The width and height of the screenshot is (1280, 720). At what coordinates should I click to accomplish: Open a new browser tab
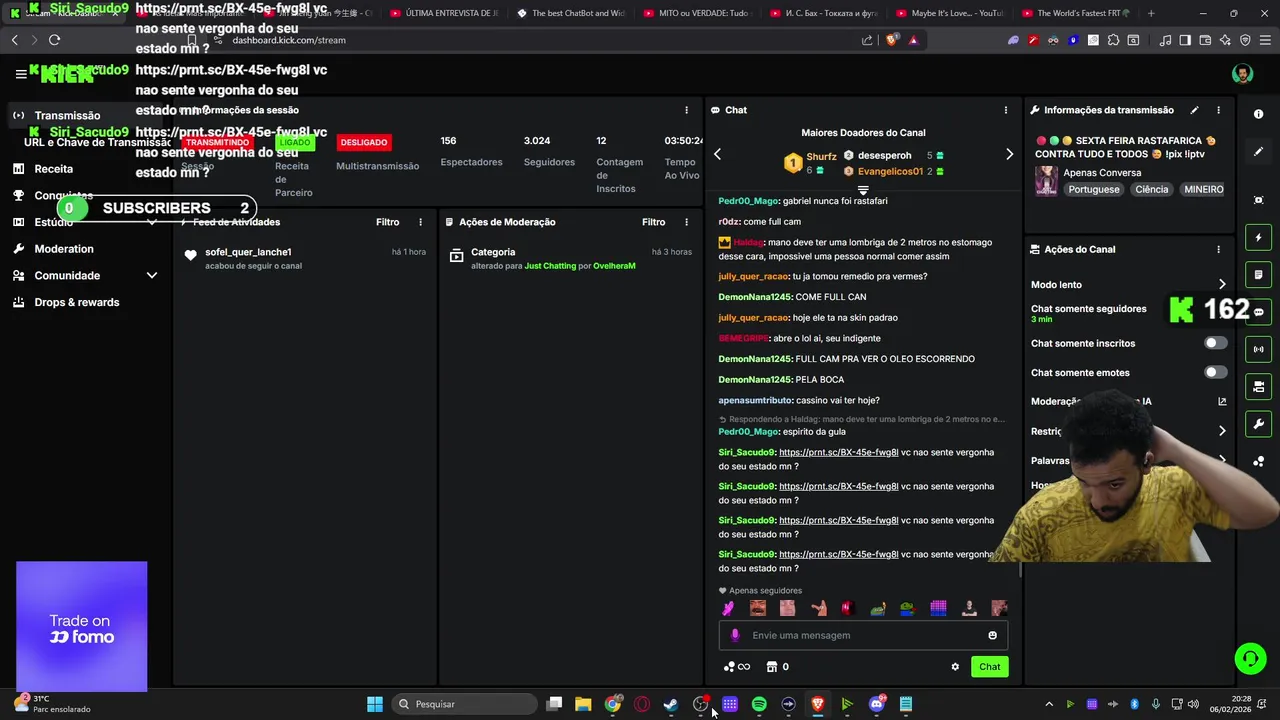(x=1151, y=13)
